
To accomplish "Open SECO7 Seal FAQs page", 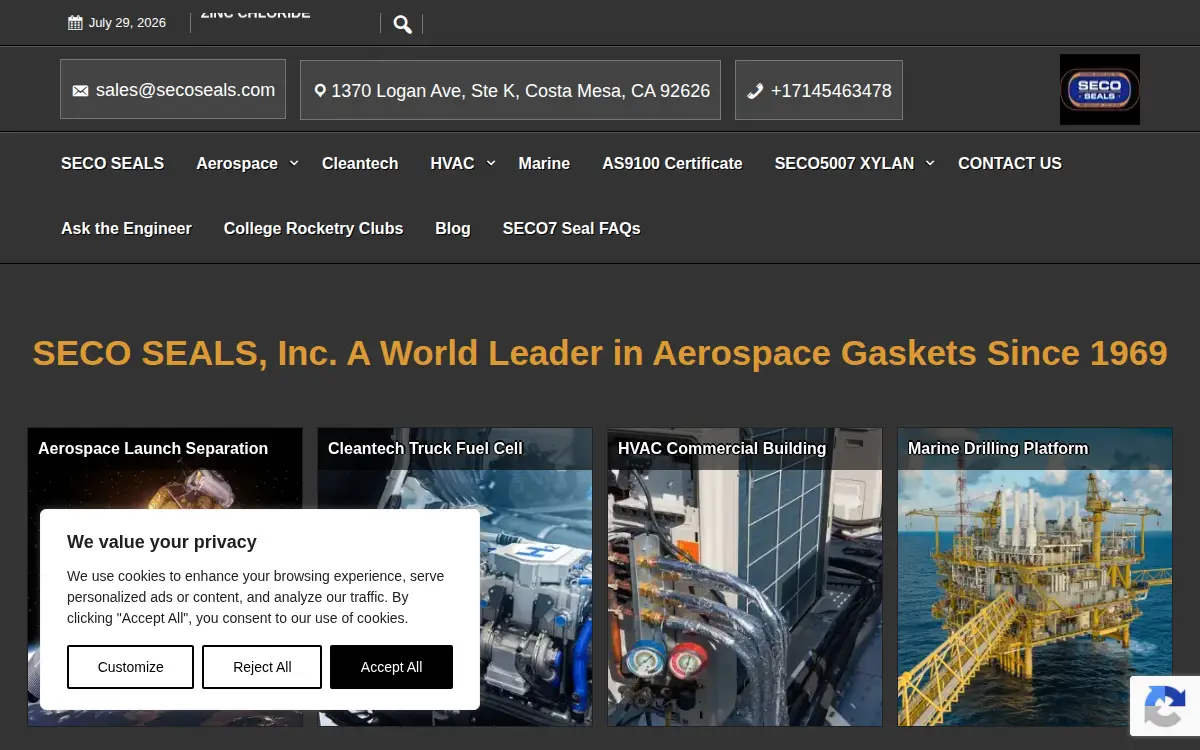I will [x=571, y=229].
